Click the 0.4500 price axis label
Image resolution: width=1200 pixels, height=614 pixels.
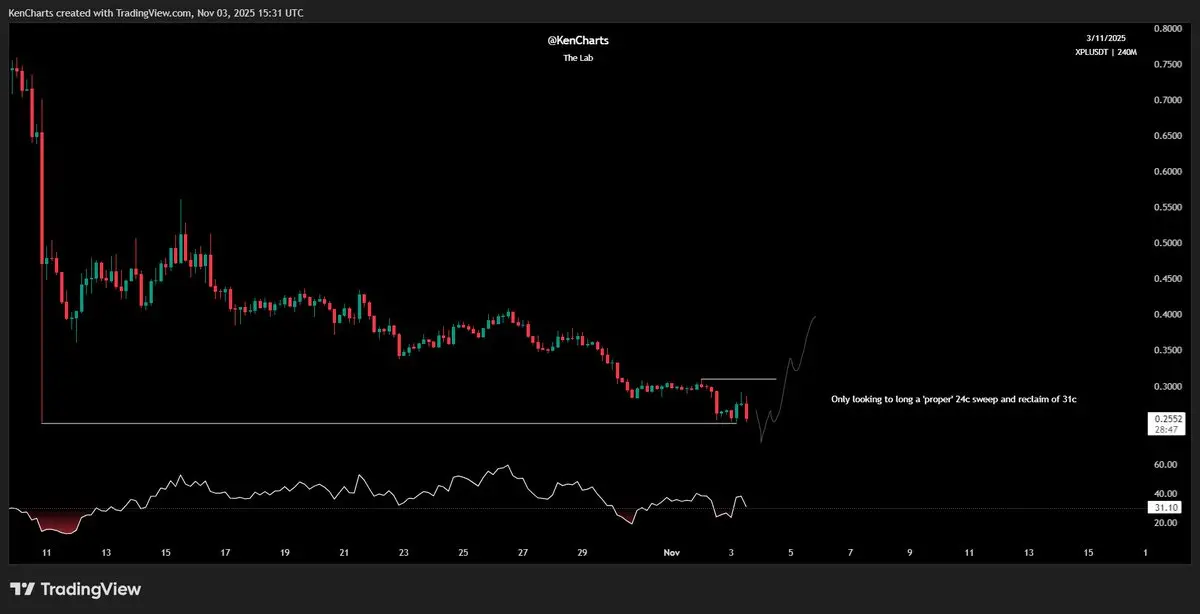pos(1168,279)
